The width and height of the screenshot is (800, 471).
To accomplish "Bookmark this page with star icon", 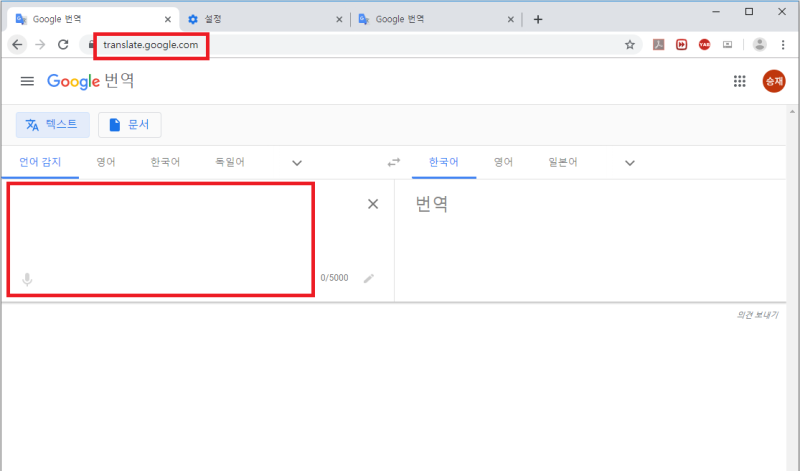I will pos(630,45).
